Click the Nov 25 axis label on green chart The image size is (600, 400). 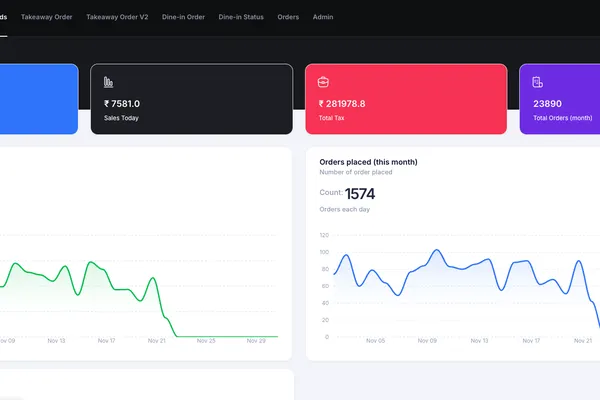tap(206, 341)
